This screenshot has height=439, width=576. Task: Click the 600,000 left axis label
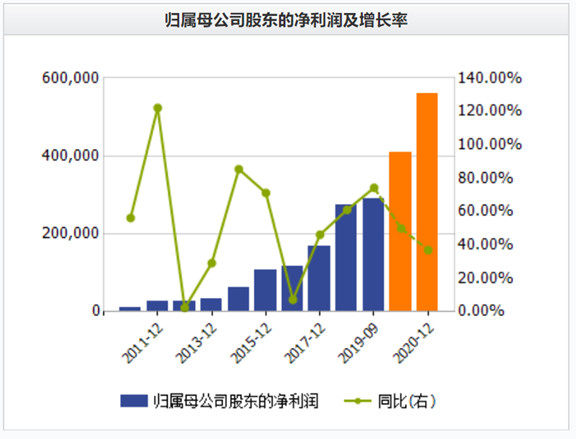coord(71,78)
